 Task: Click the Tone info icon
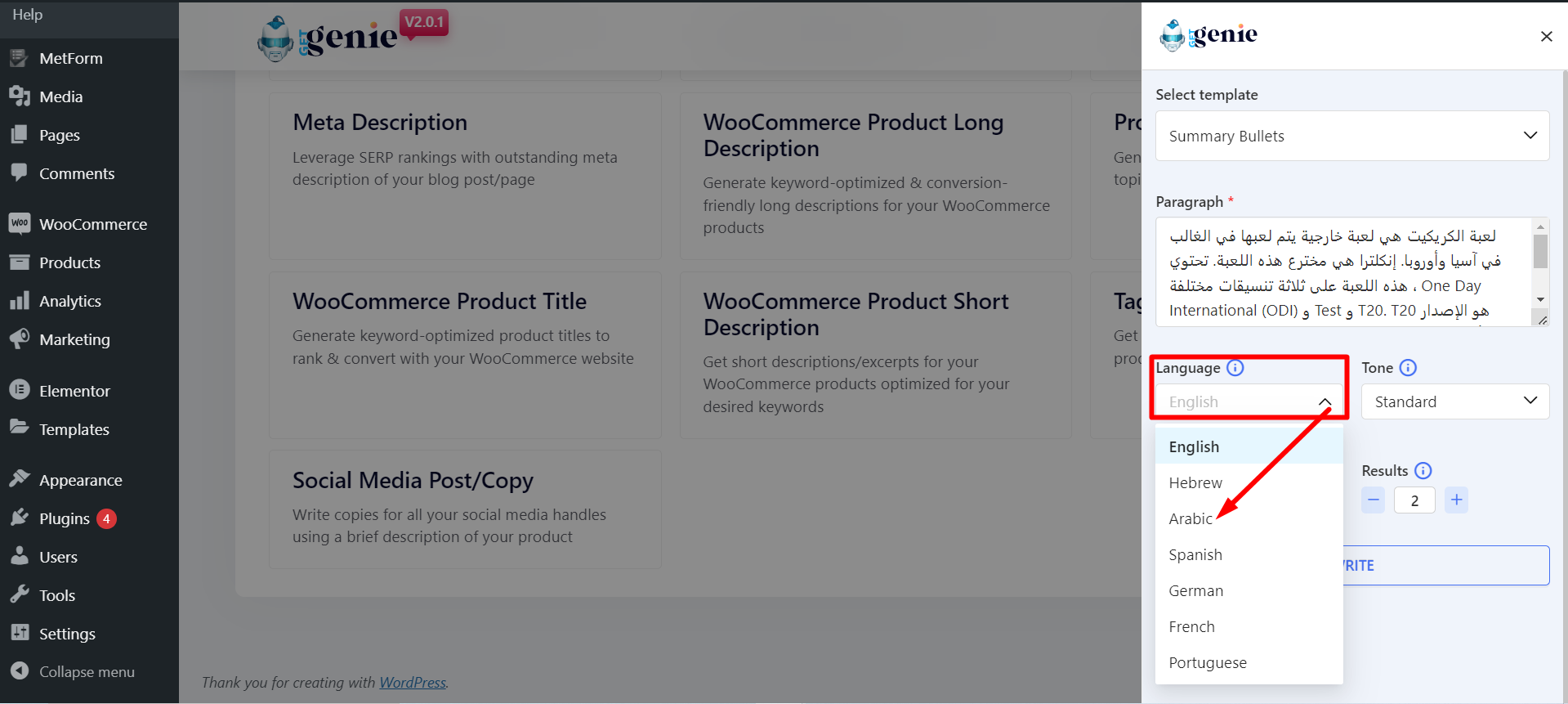click(1408, 368)
